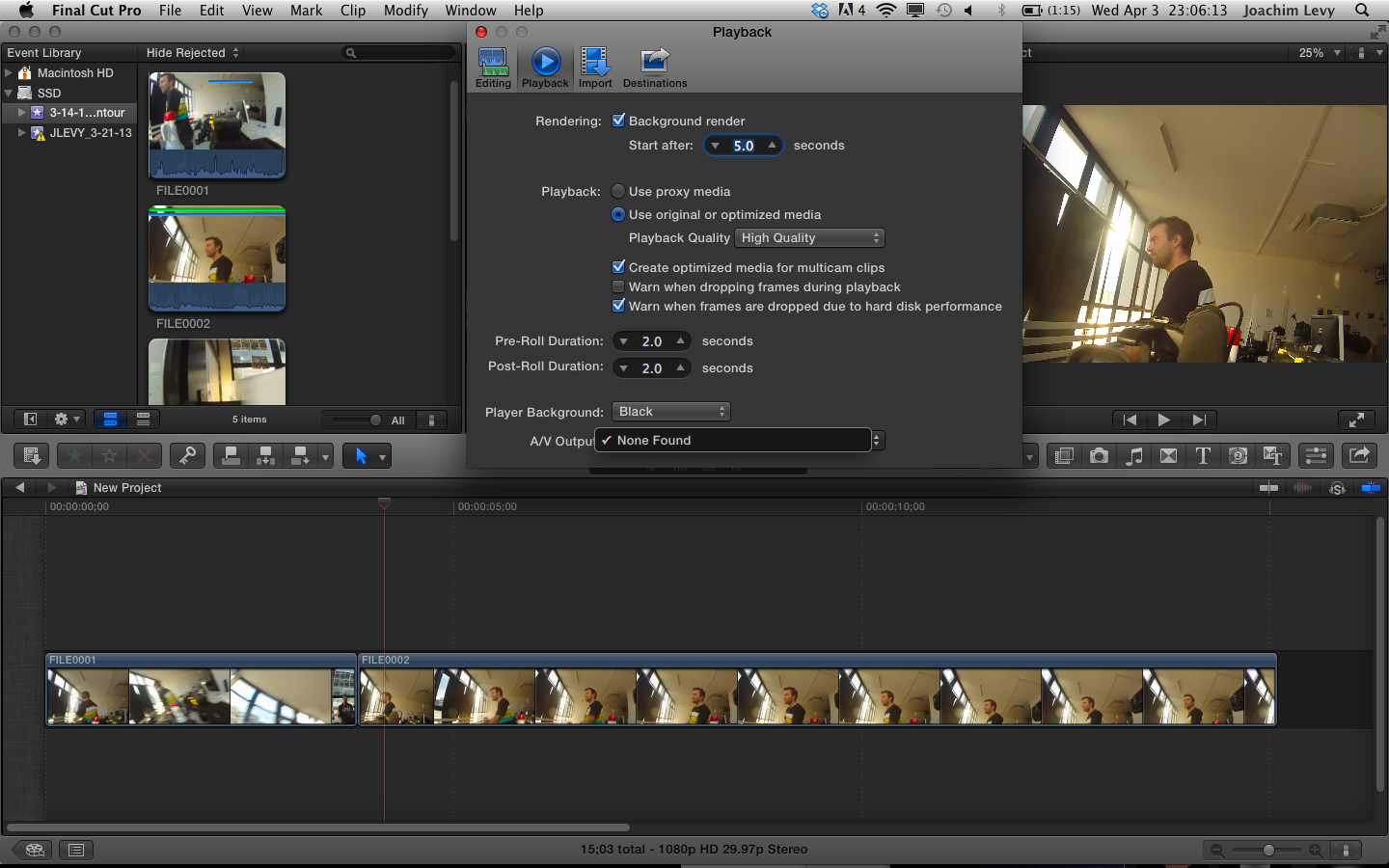Open the Window menu
The width and height of the screenshot is (1389, 868).
click(x=471, y=11)
